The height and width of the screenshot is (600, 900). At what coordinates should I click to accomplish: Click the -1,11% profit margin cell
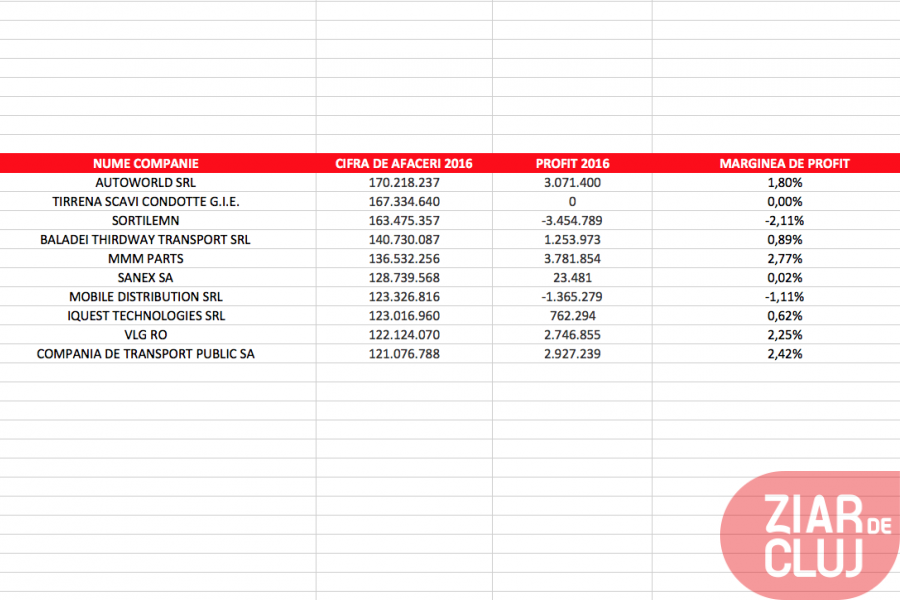[x=785, y=297]
